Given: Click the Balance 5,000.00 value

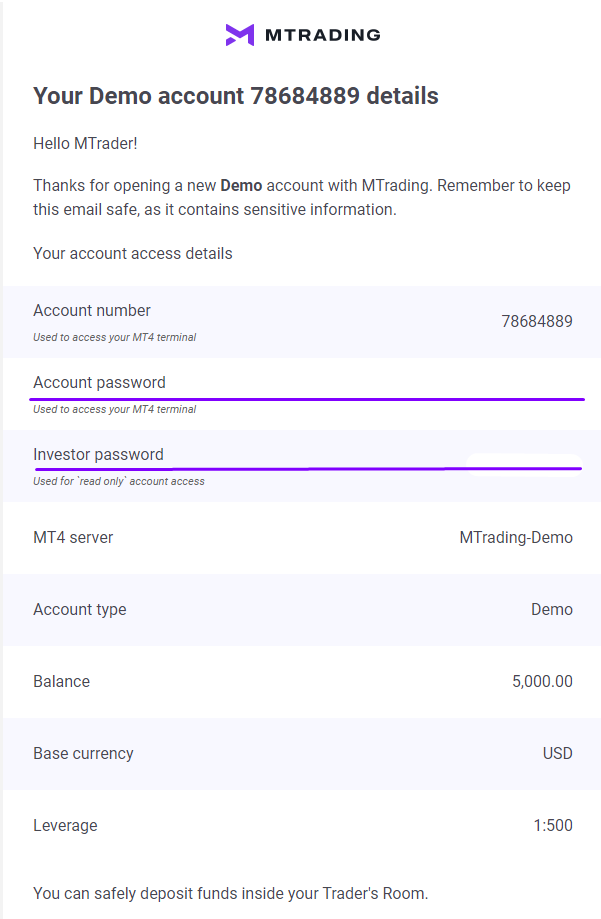Looking at the screenshot, I should click(x=542, y=682).
